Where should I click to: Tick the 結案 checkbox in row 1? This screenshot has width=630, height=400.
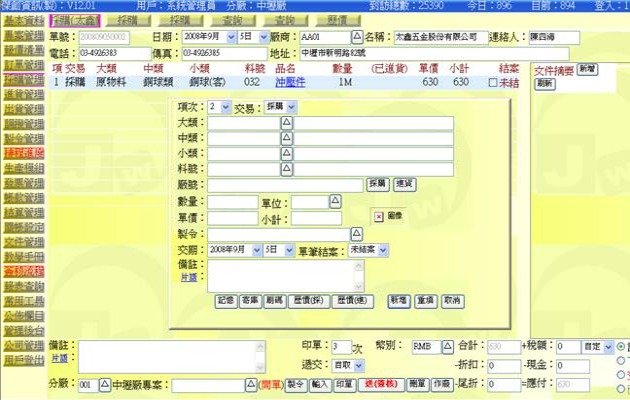coord(492,83)
